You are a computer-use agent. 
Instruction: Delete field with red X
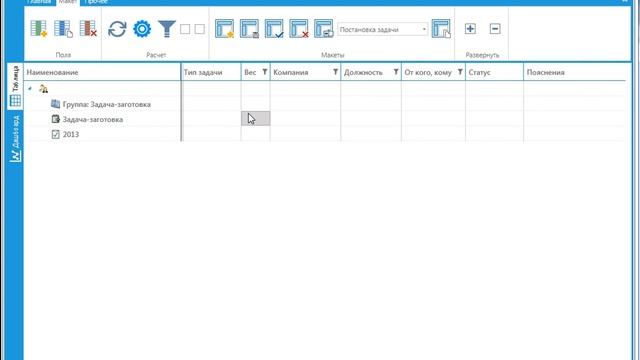pyautogui.click(x=88, y=29)
